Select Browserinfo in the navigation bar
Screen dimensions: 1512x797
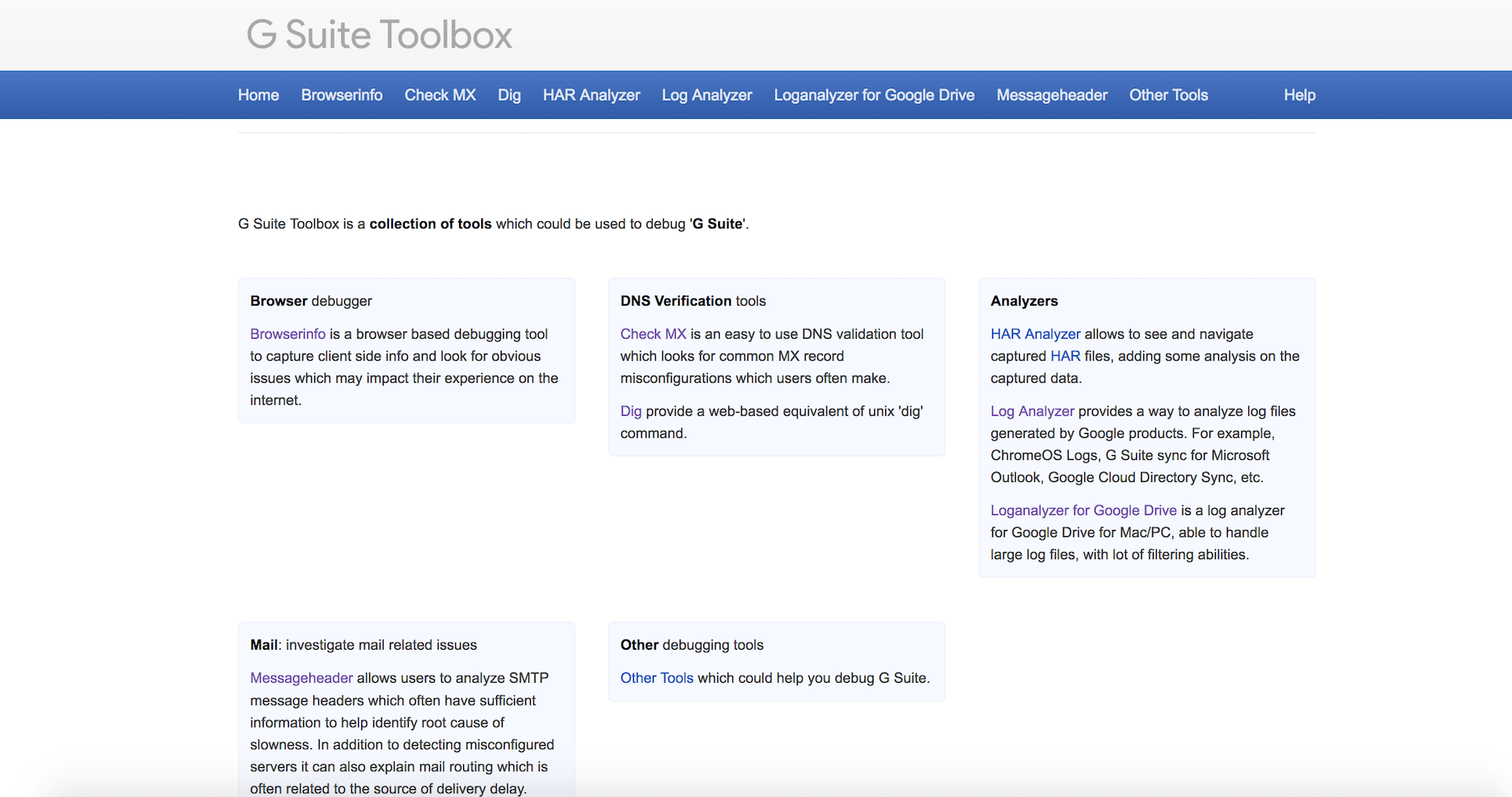click(x=342, y=95)
